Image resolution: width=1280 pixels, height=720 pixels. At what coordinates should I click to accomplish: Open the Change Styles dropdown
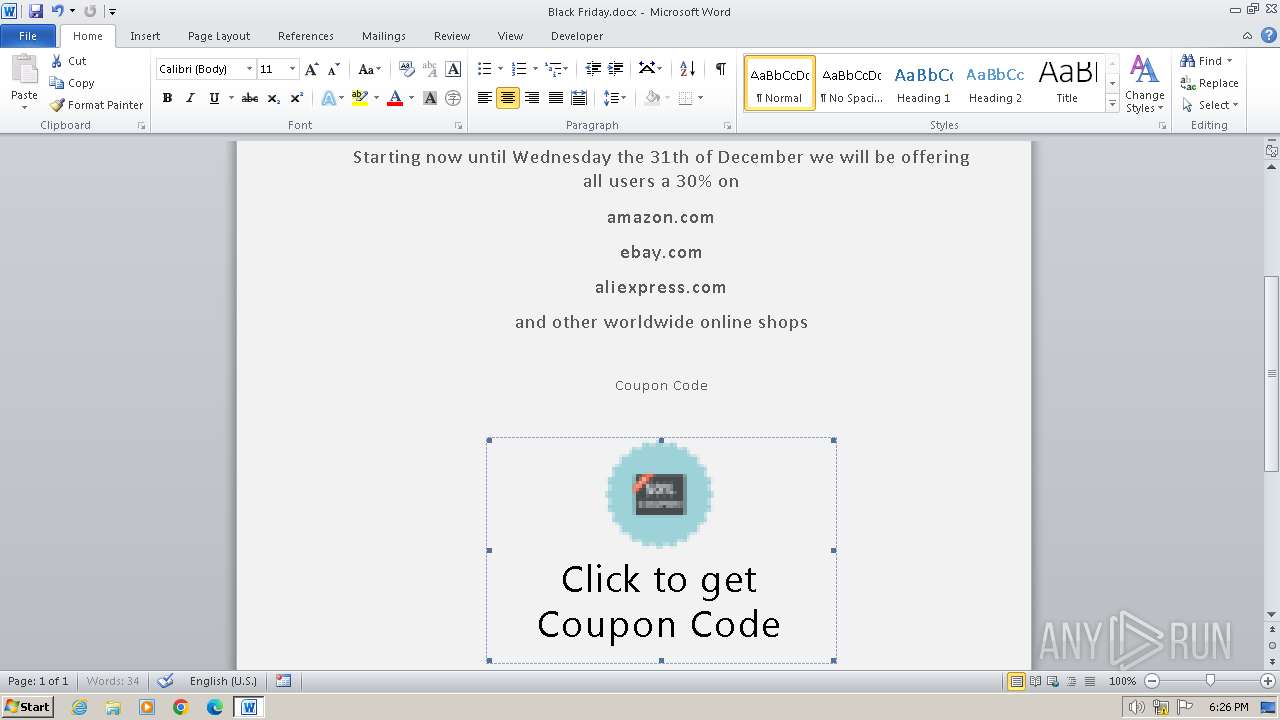click(x=1145, y=84)
